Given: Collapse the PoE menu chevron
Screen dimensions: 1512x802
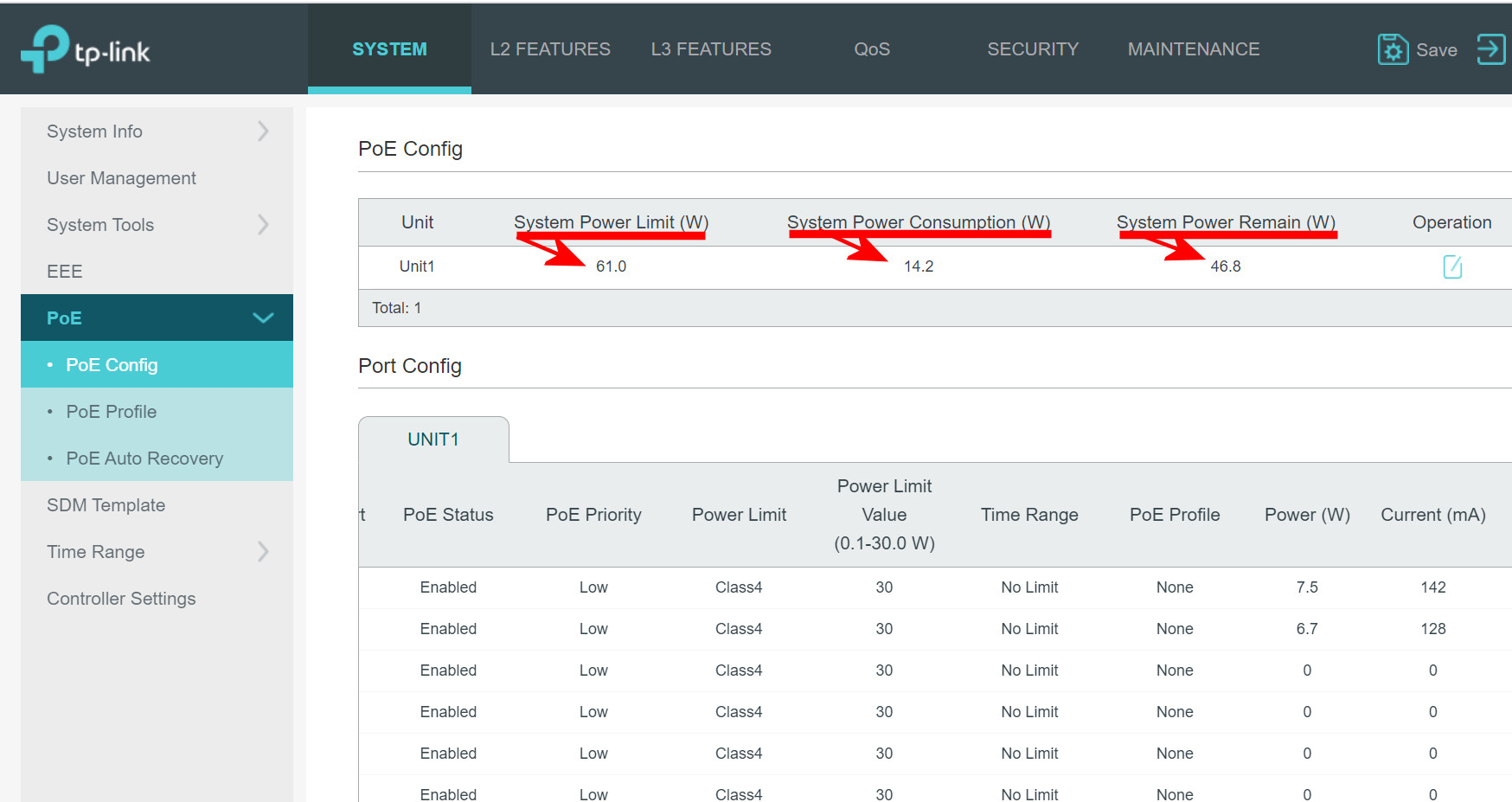Looking at the screenshot, I should click(263, 318).
